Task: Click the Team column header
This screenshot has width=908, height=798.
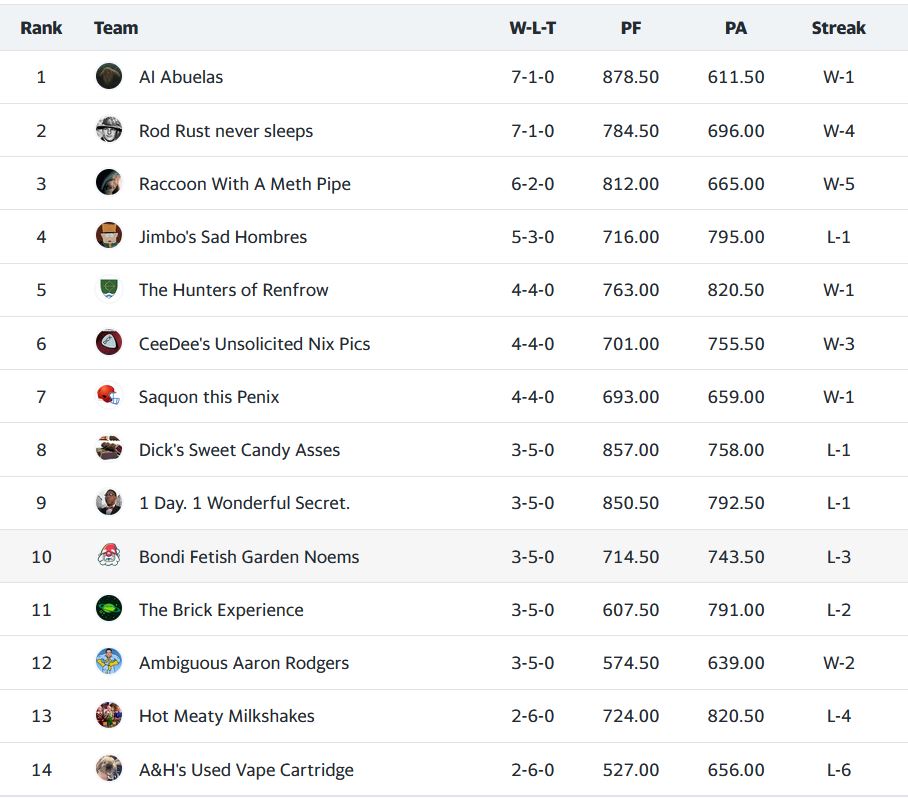Action: (116, 28)
